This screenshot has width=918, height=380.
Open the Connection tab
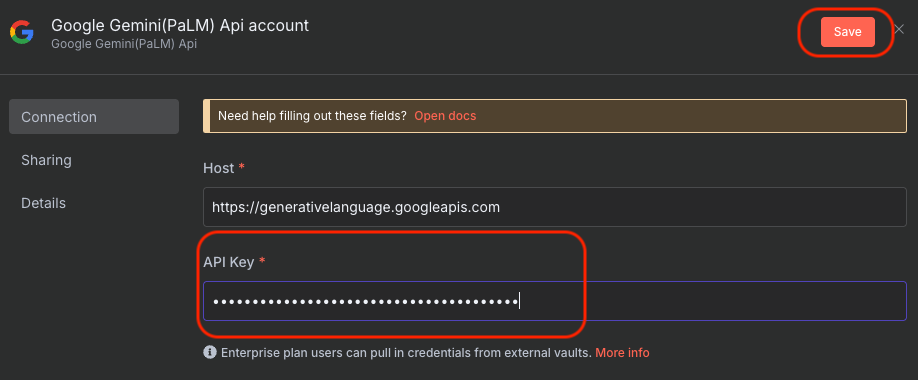click(94, 117)
